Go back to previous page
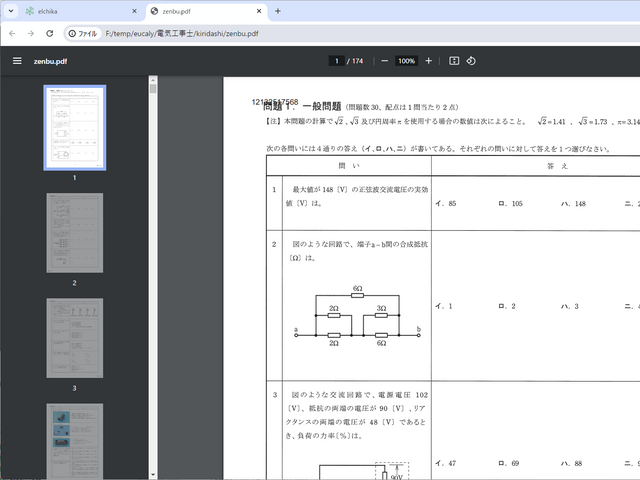Viewport: 640px width, 480px height. pyautogui.click(x=12, y=33)
